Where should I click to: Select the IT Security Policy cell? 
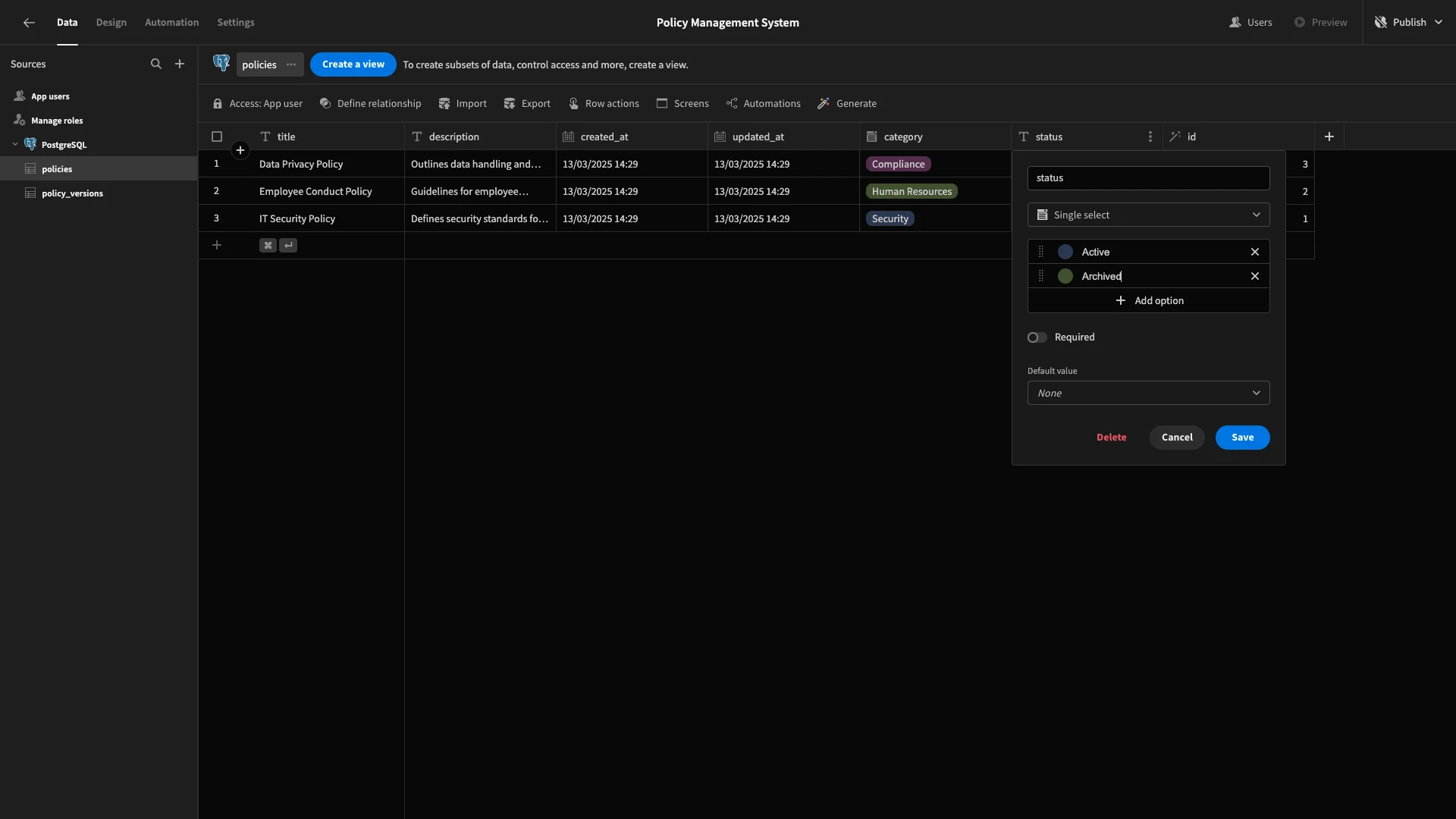[x=328, y=218]
